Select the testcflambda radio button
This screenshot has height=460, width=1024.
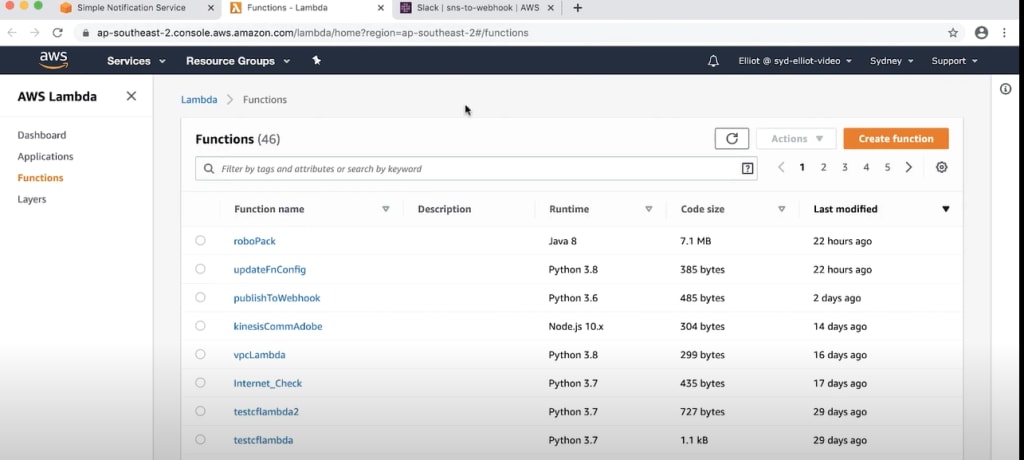pyautogui.click(x=200, y=439)
